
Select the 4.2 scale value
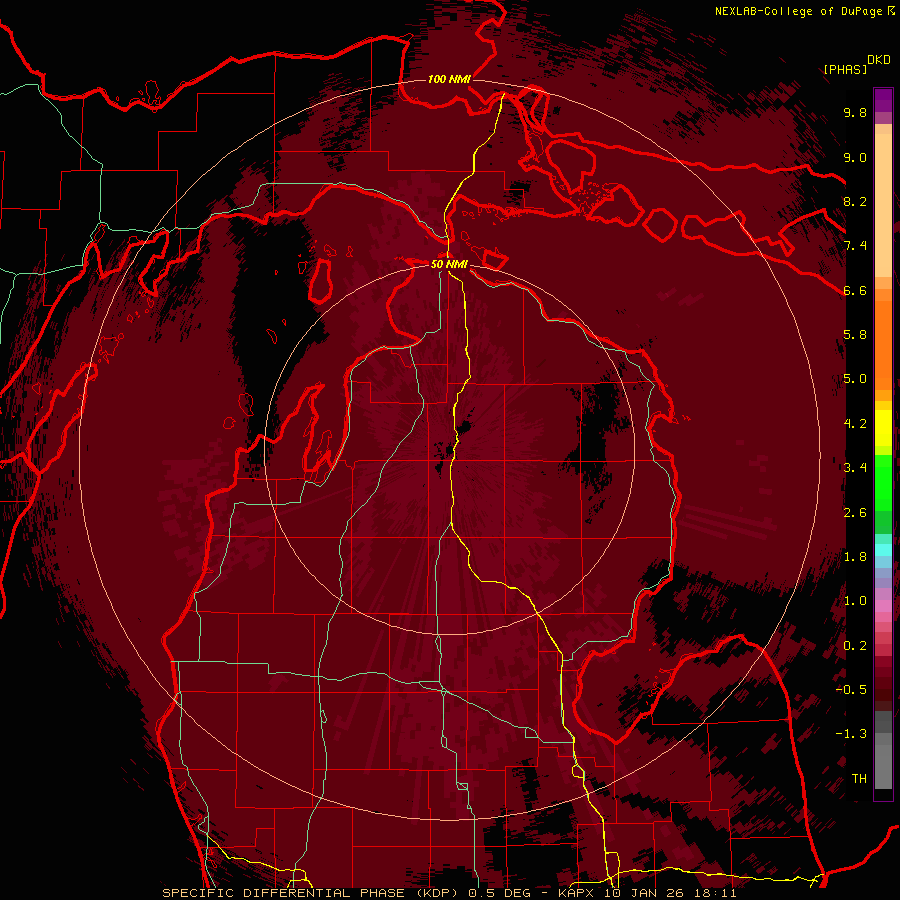coord(855,424)
